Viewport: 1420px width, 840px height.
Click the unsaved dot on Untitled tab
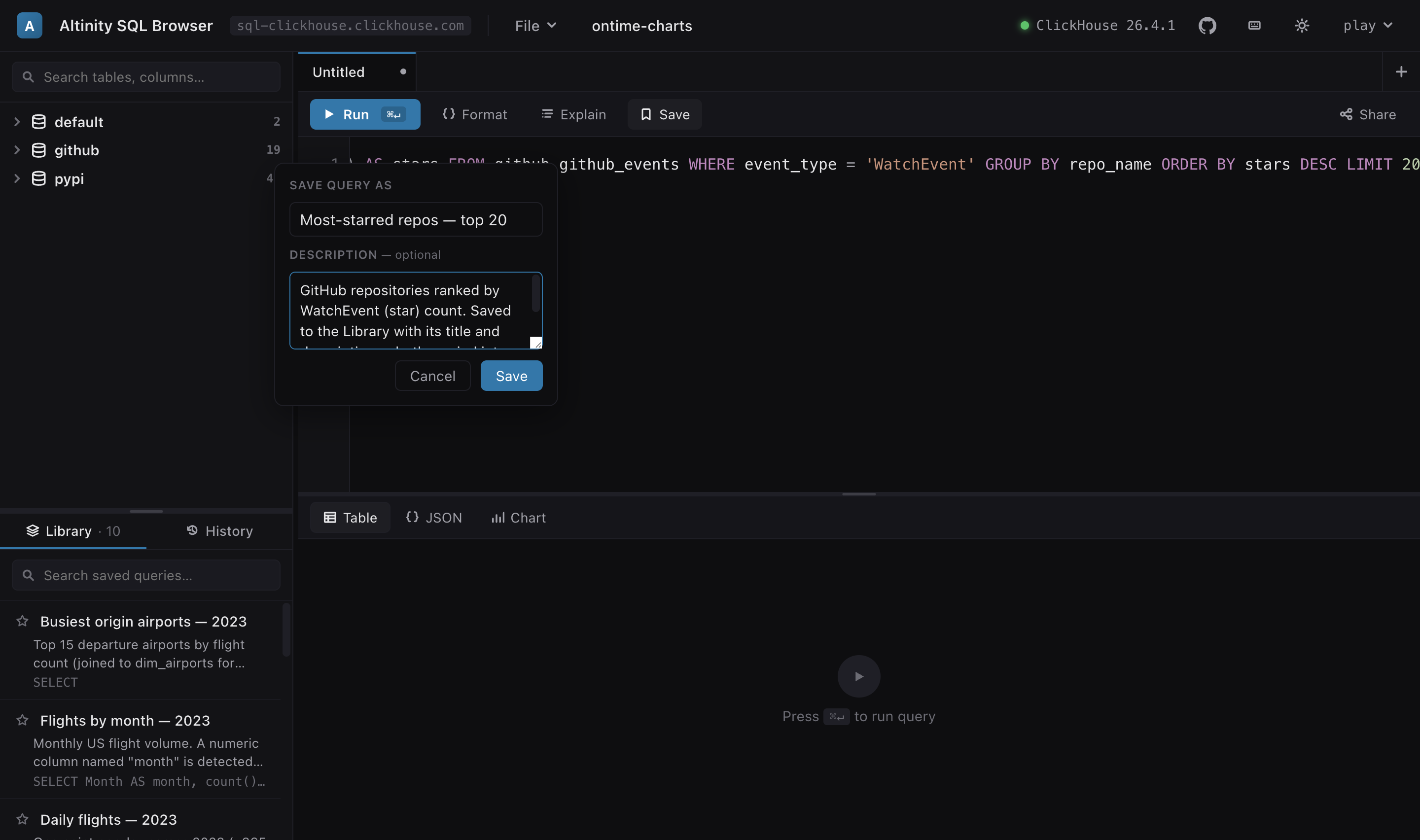[x=403, y=72]
